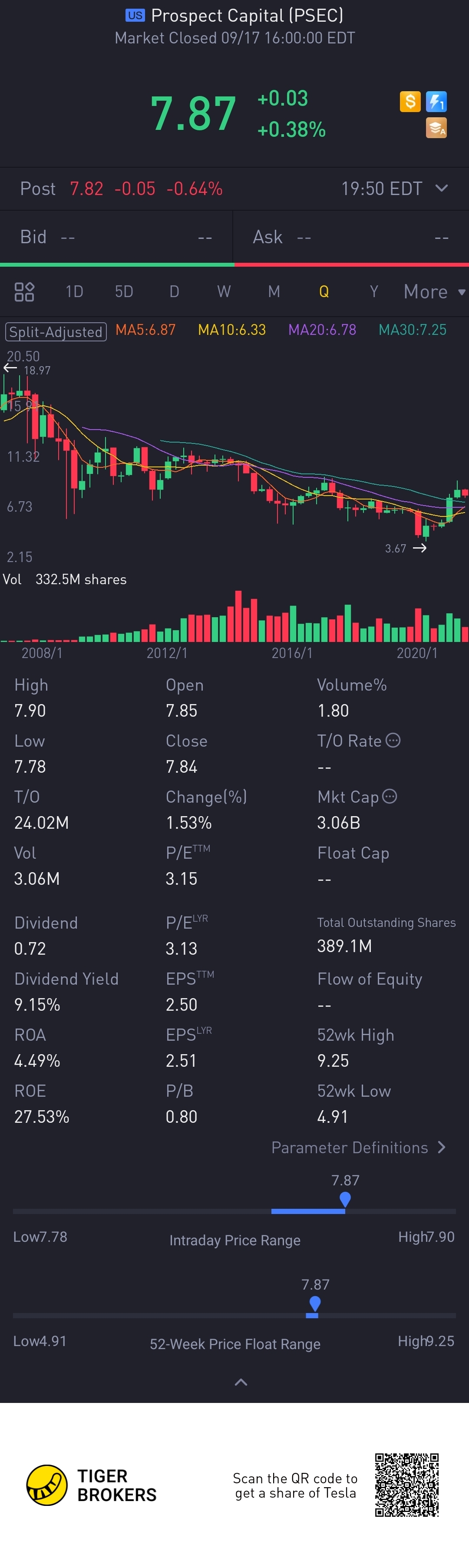Switch chart to the 1D tab
469x1568 pixels.
[x=74, y=291]
